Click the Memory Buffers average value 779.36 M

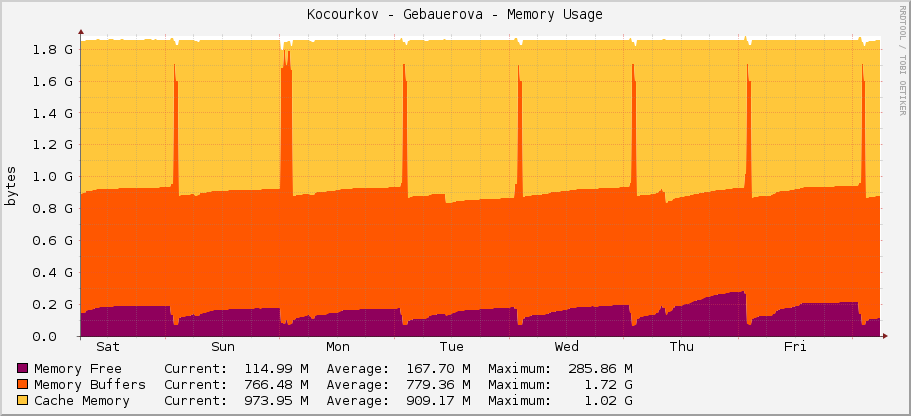(x=438, y=385)
